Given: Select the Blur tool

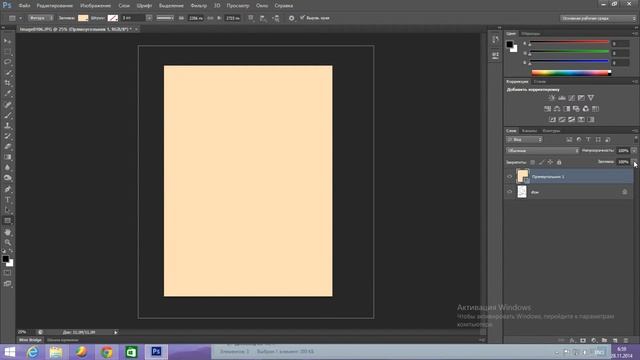Looking at the screenshot, I should click(7, 168).
